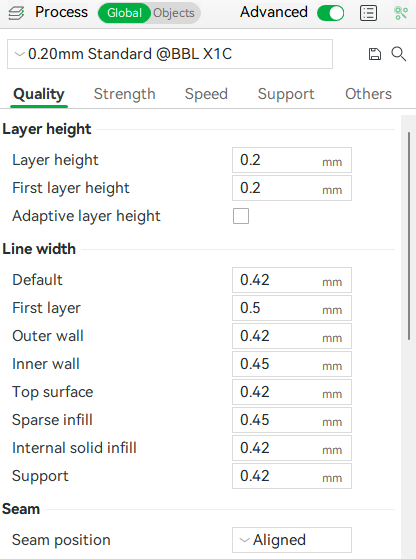Select the Inner wall width field
The height and width of the screenshot is (559, 416).
click(292, 364)
